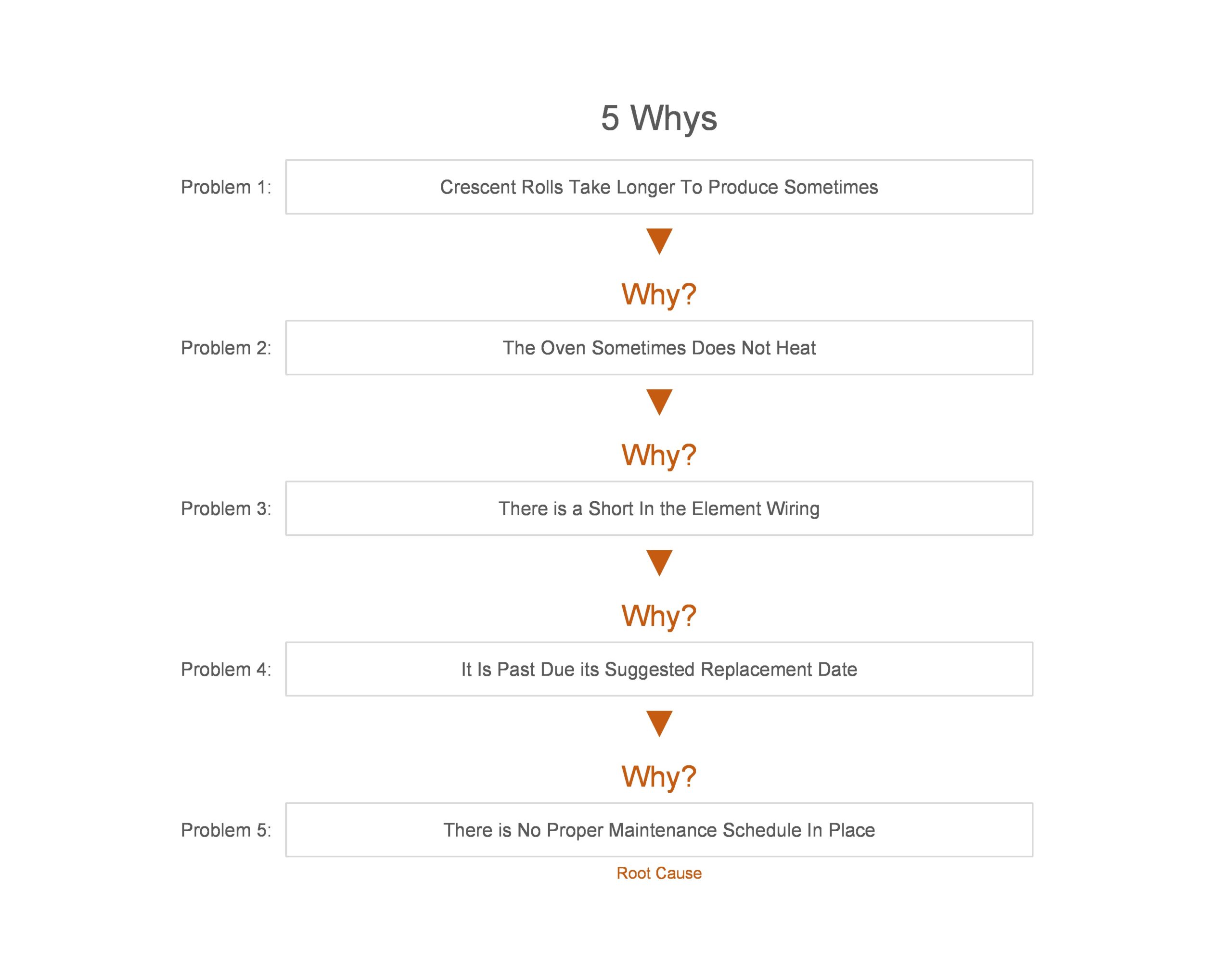Click the Oven Sometimes Does Not Heat box
Image resolution: width=1232 pixels, height=963 pixels.
click(x=659, y=347)
